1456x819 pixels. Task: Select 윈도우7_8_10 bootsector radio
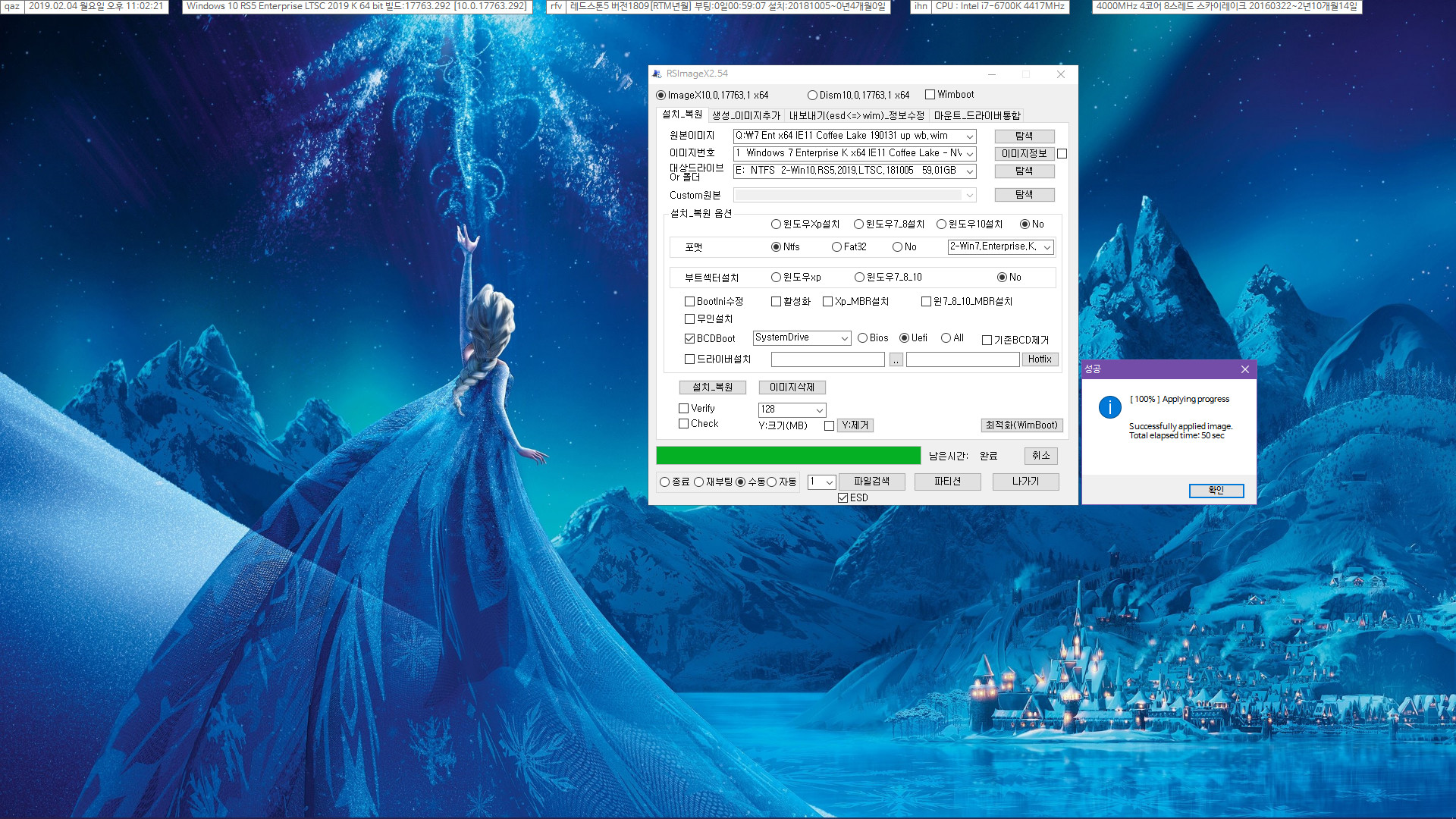859,278
